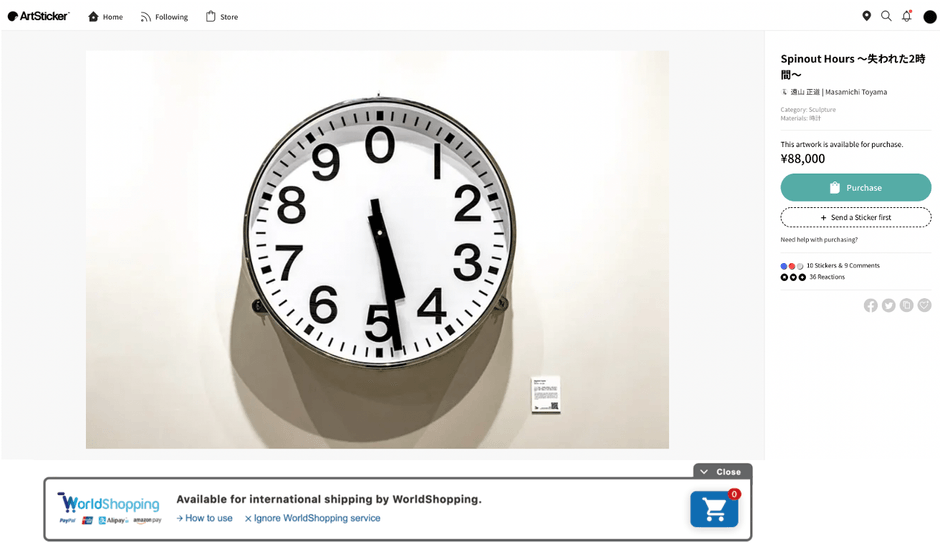Click the ArtSticker logo
The width and height of the screenshot is (940, 552).
pos(38,16)
